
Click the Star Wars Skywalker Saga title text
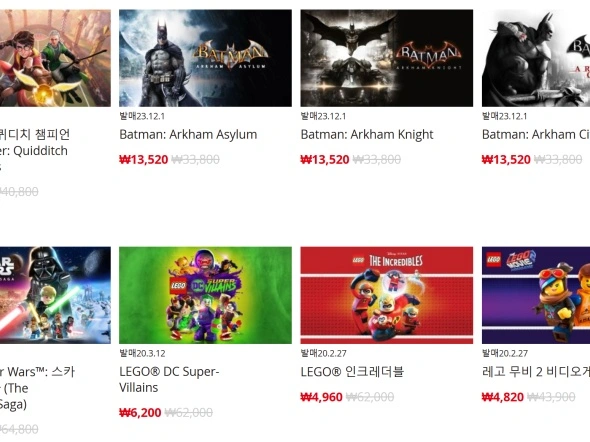(37, 388)
